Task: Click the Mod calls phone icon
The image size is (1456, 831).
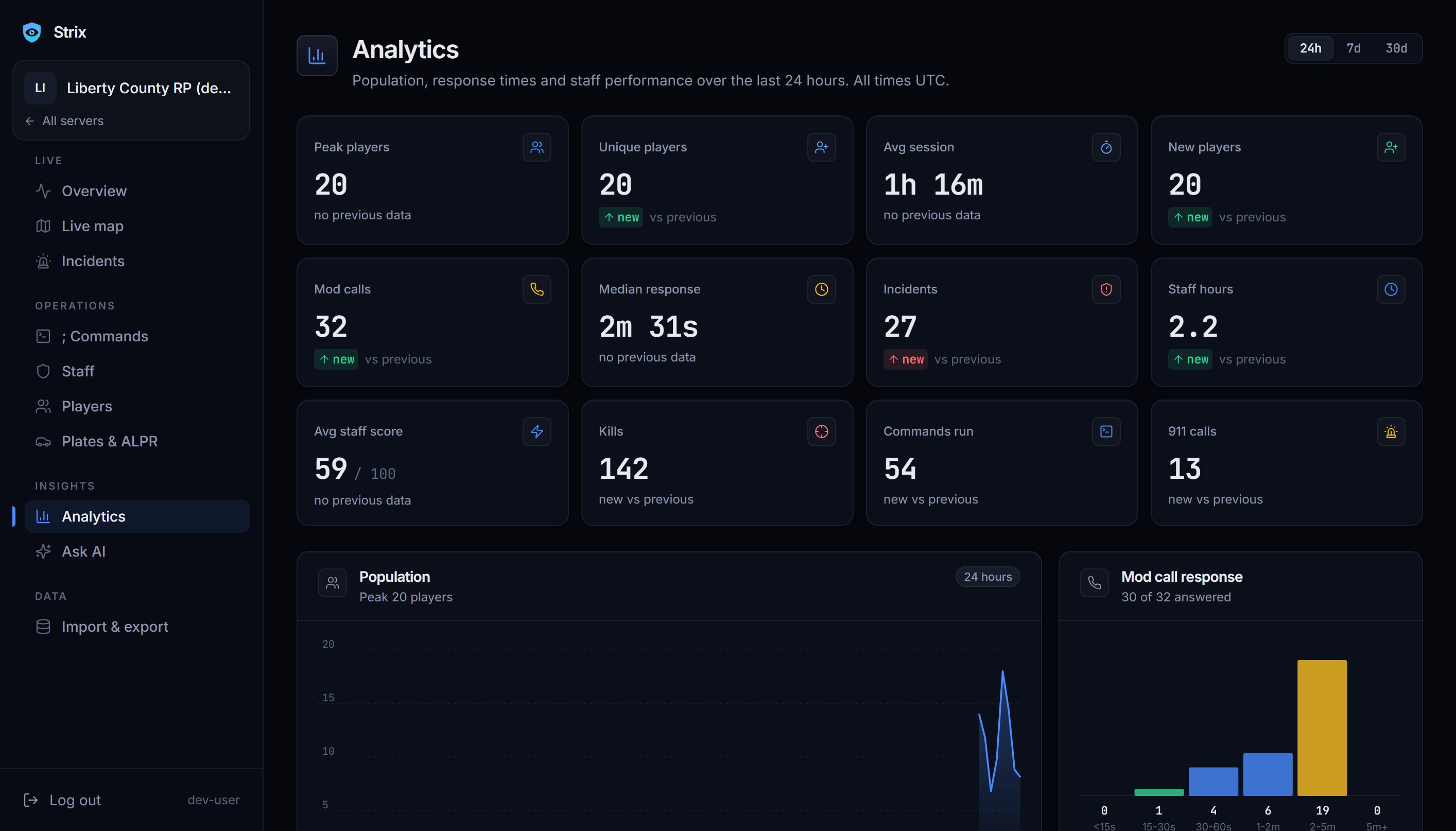Action: [x=537, y=289]
